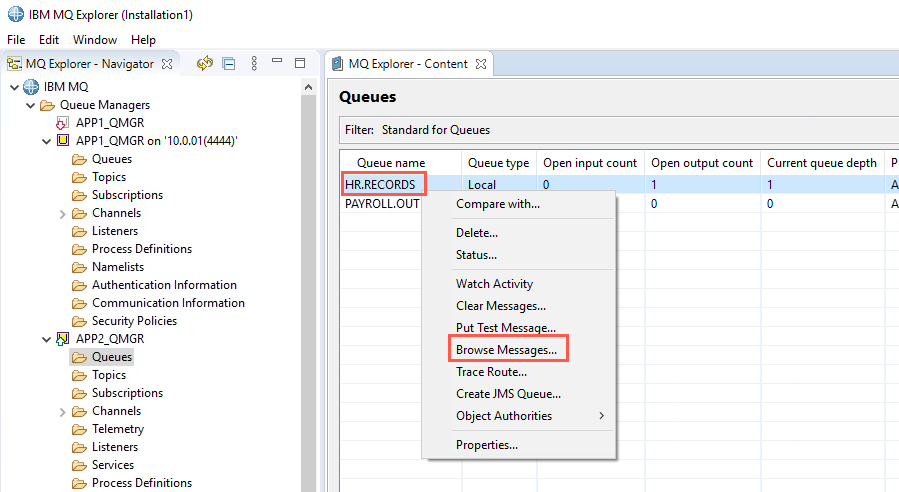Open the Window menu

coord(95,40)
